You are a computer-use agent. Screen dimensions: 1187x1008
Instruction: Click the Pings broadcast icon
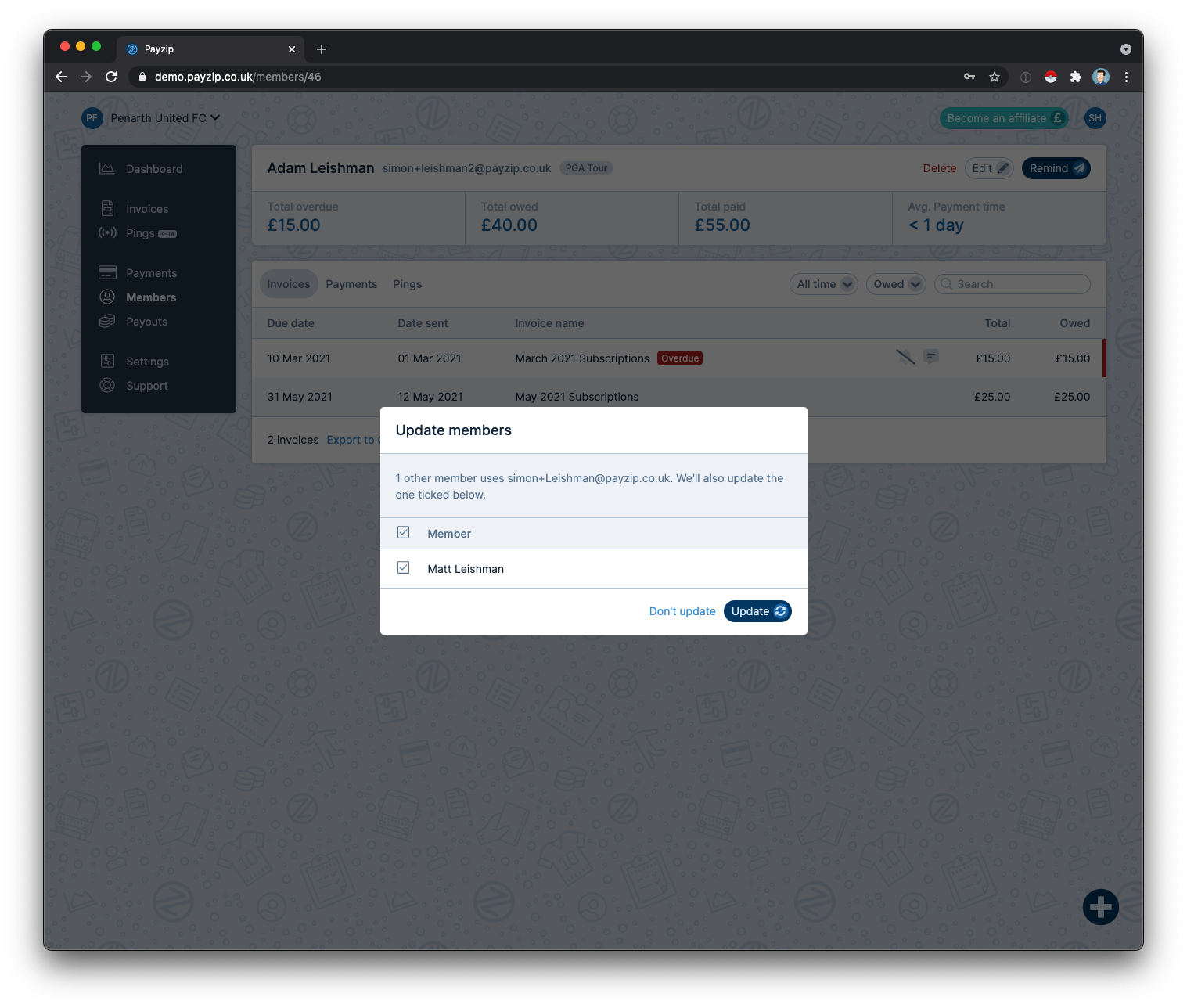107,232
